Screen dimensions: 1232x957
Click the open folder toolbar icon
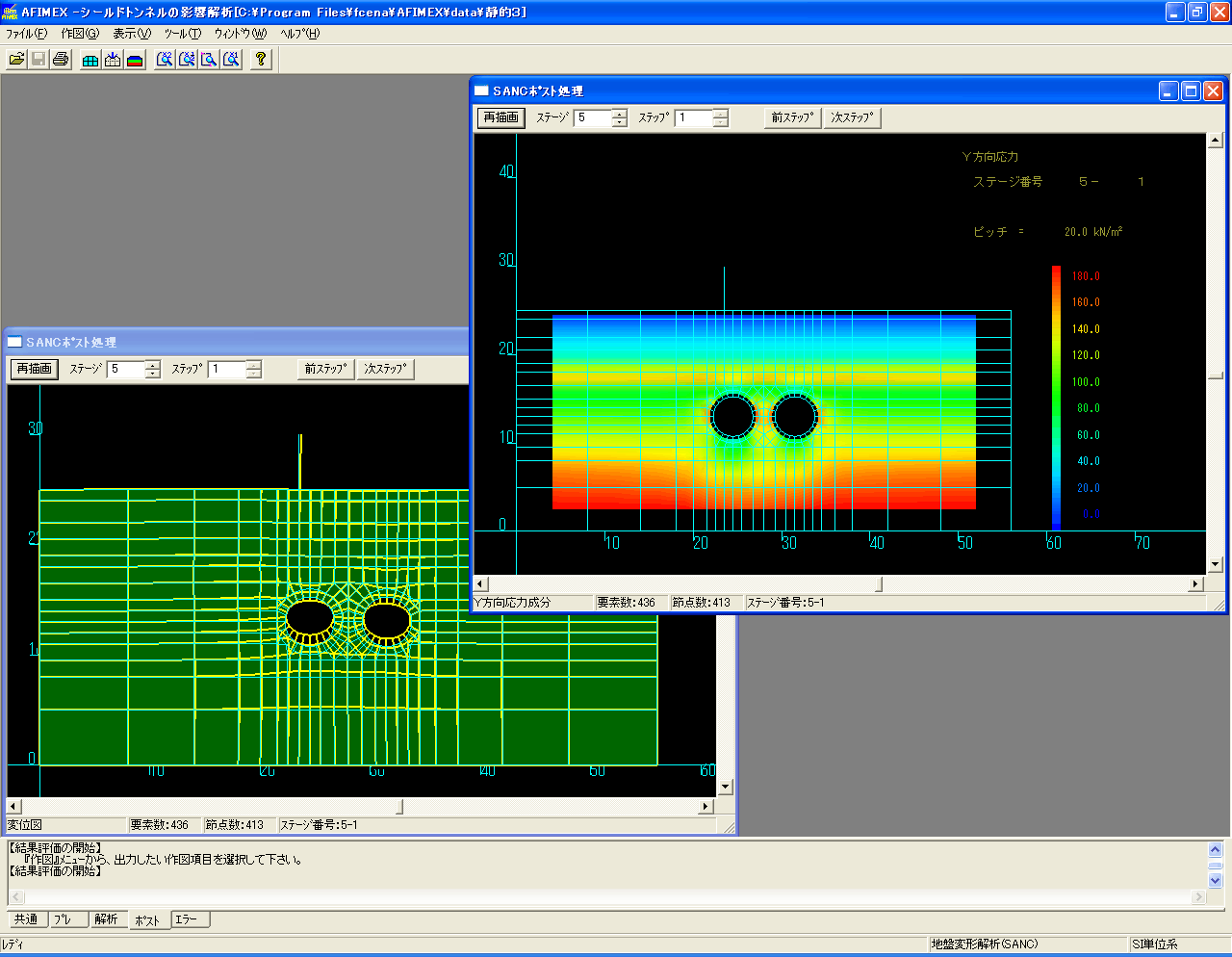(16, 60)
